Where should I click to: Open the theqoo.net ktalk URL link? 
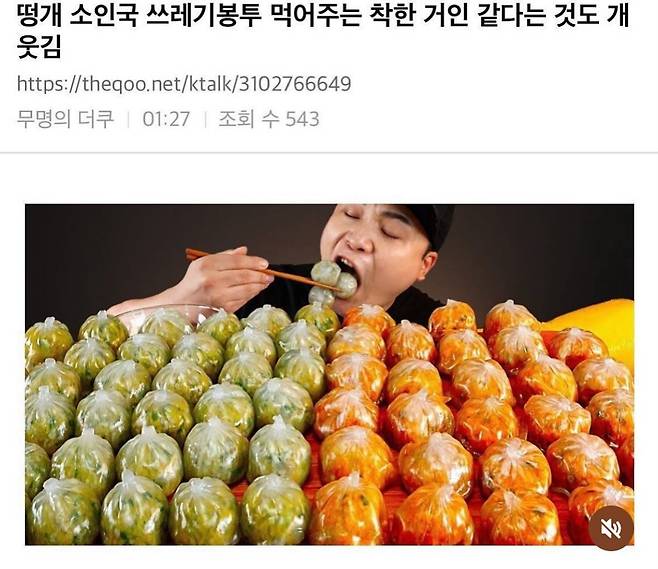[x=184, y=84]
